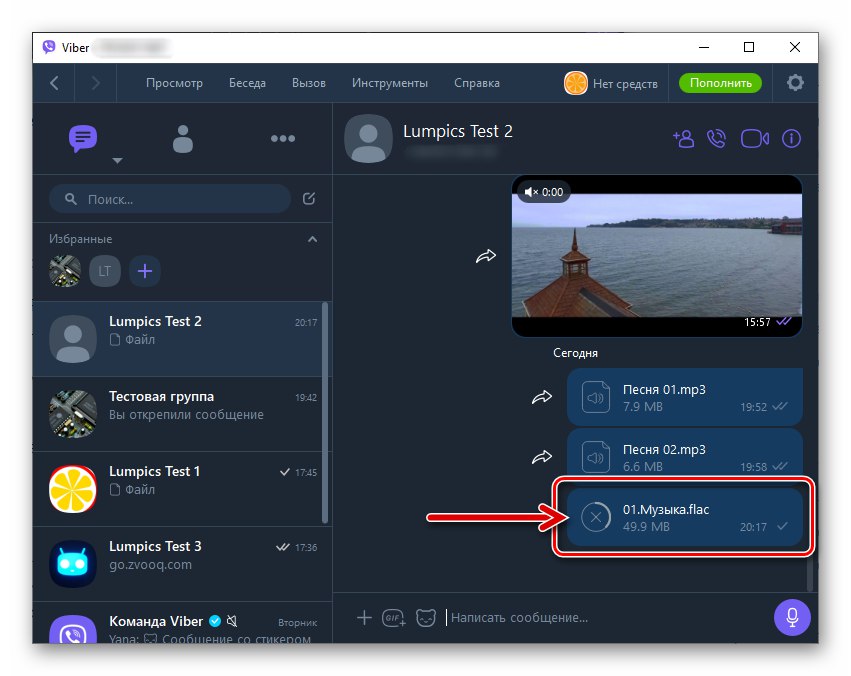Click the Lumpics Test 2 header avatar
The height and width of the screenshot is (676, 851).
coord(369,138)
